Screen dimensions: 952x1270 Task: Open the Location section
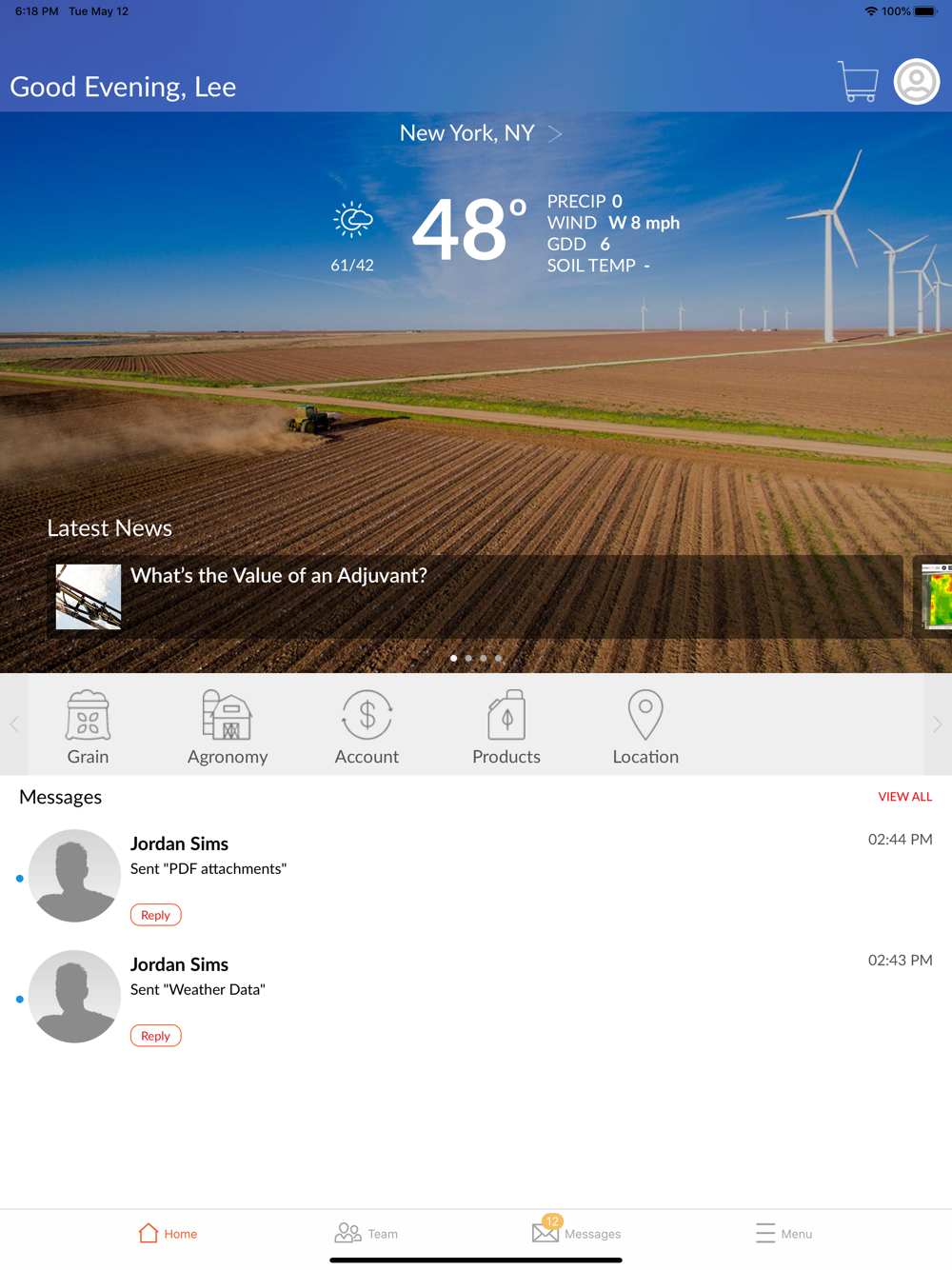click(645, 727)
